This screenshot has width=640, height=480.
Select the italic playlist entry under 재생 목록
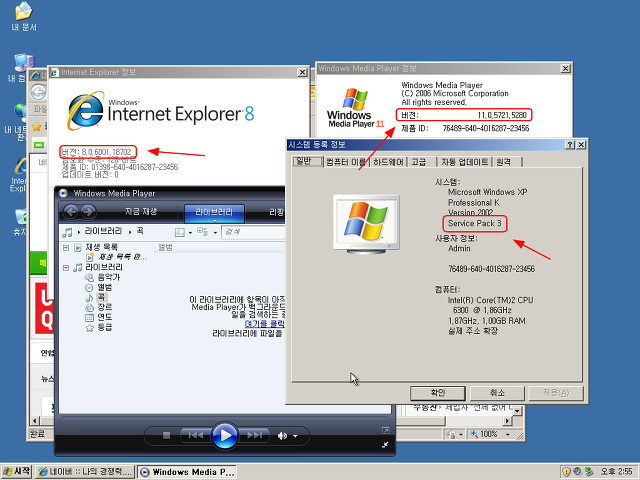coord(122,257)
